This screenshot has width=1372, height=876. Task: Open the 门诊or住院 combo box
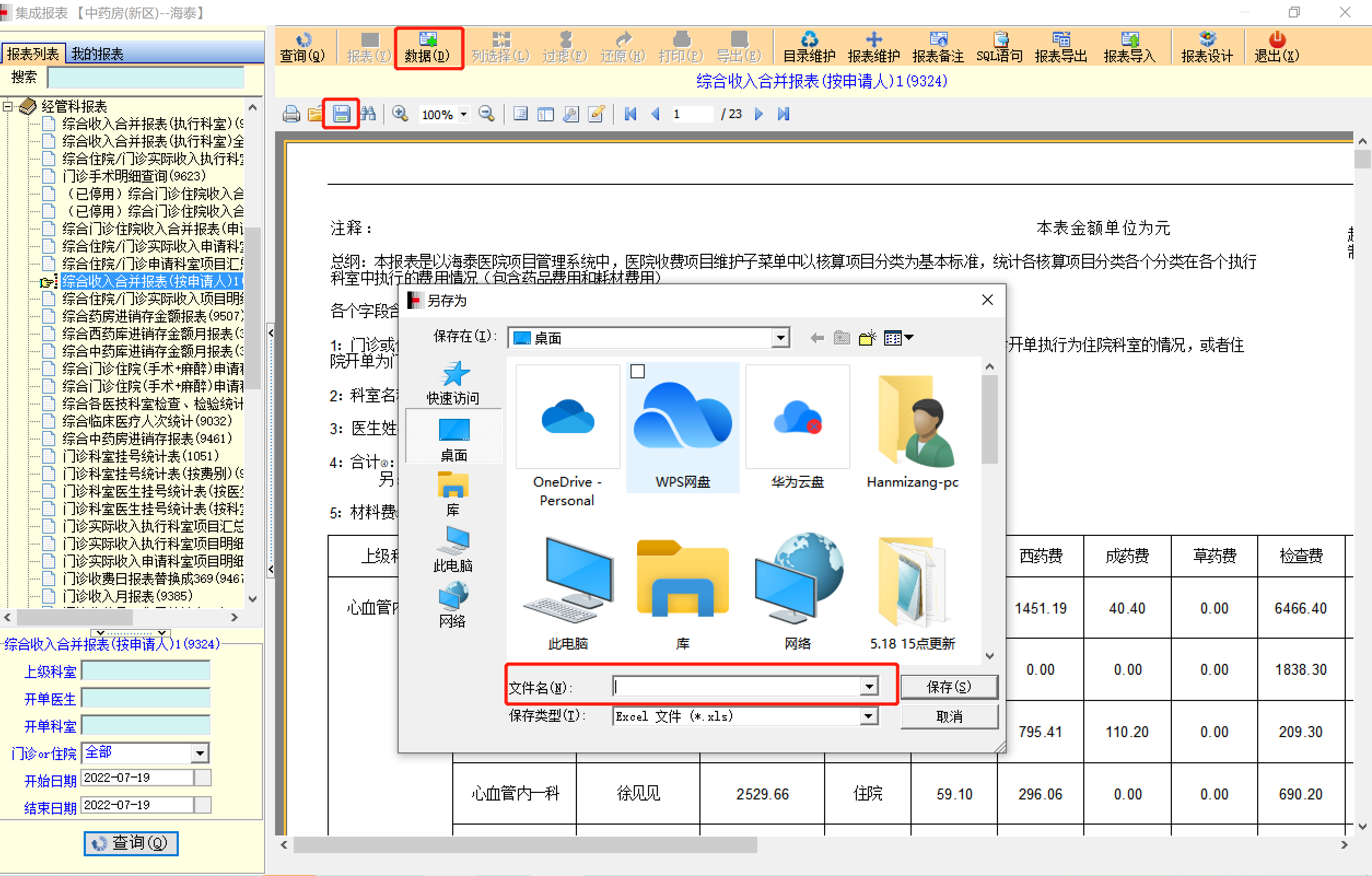point(200,754)
